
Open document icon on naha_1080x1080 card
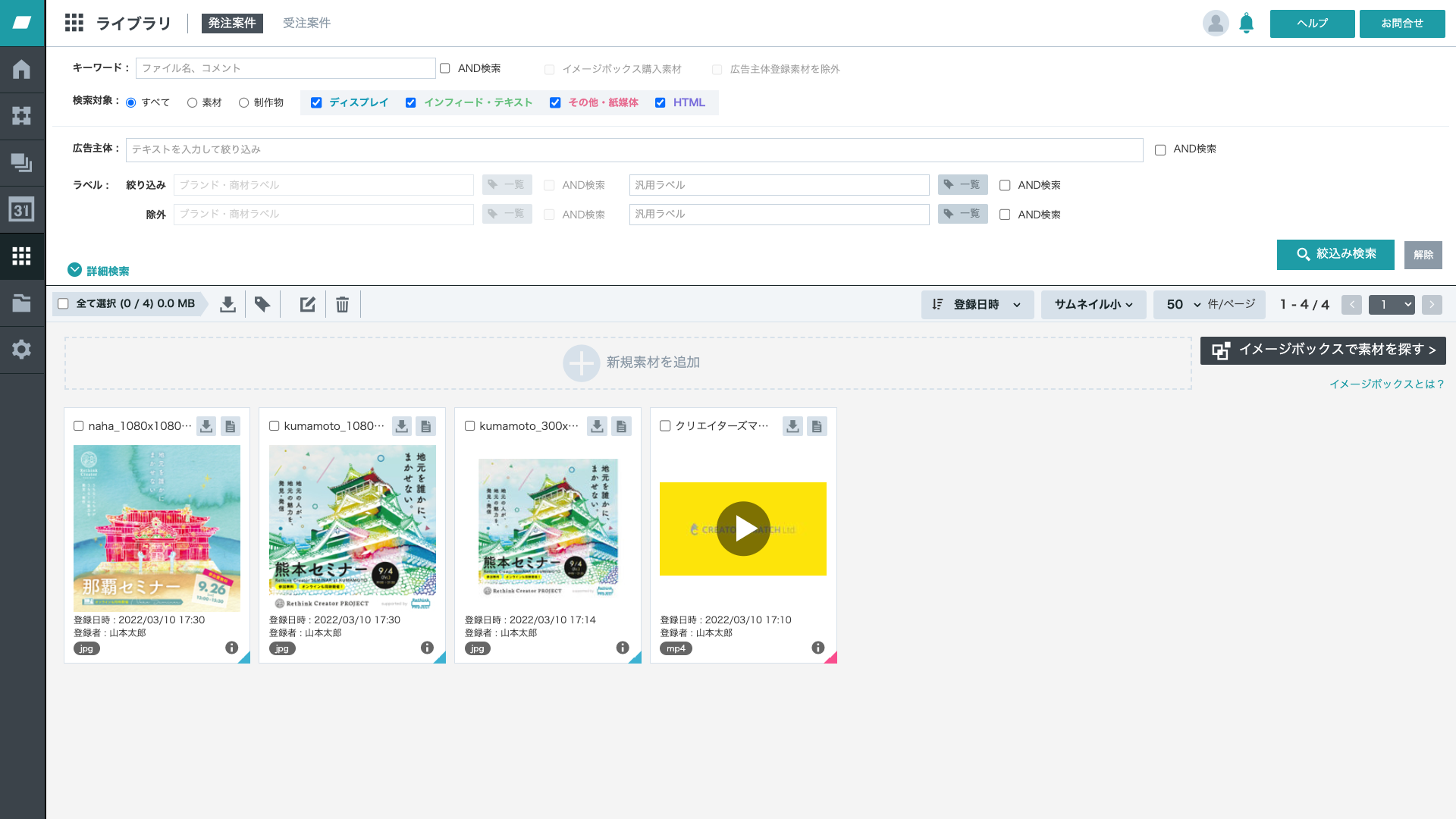(231, 426)
